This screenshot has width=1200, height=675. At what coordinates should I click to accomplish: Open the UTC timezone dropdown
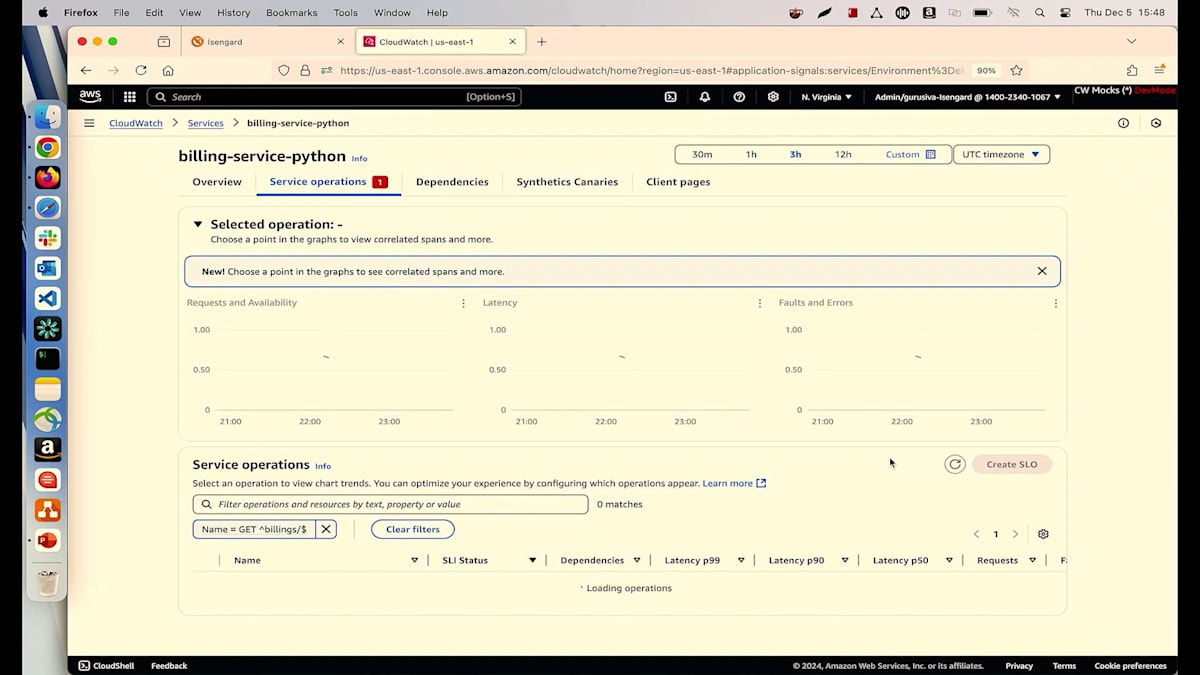pos(1001,155)
